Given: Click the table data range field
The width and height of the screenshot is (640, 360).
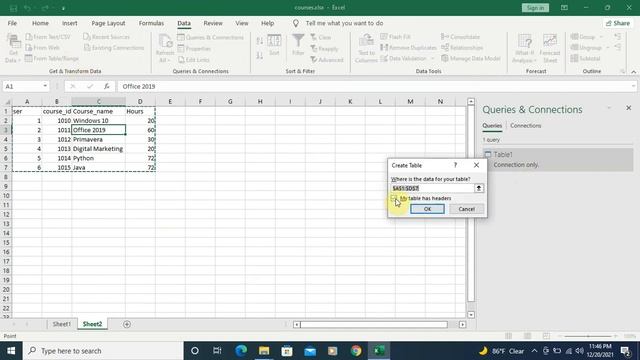Looking at the screenshot, I should click(432, 188).
